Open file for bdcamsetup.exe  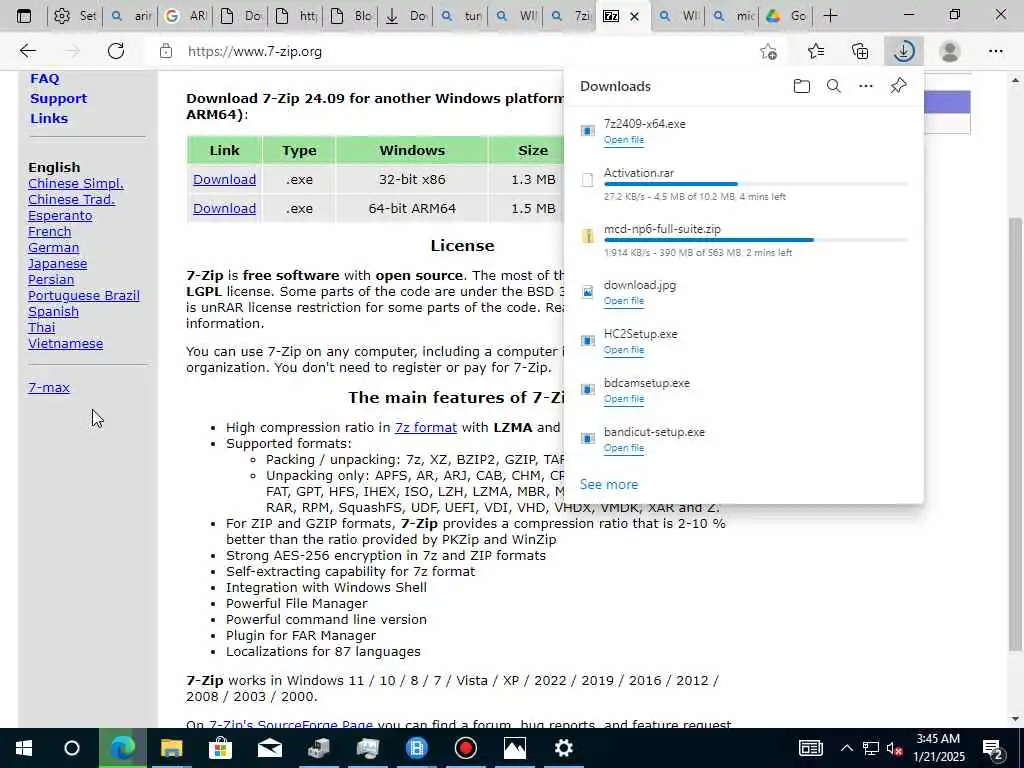click(x=624, y=398)
